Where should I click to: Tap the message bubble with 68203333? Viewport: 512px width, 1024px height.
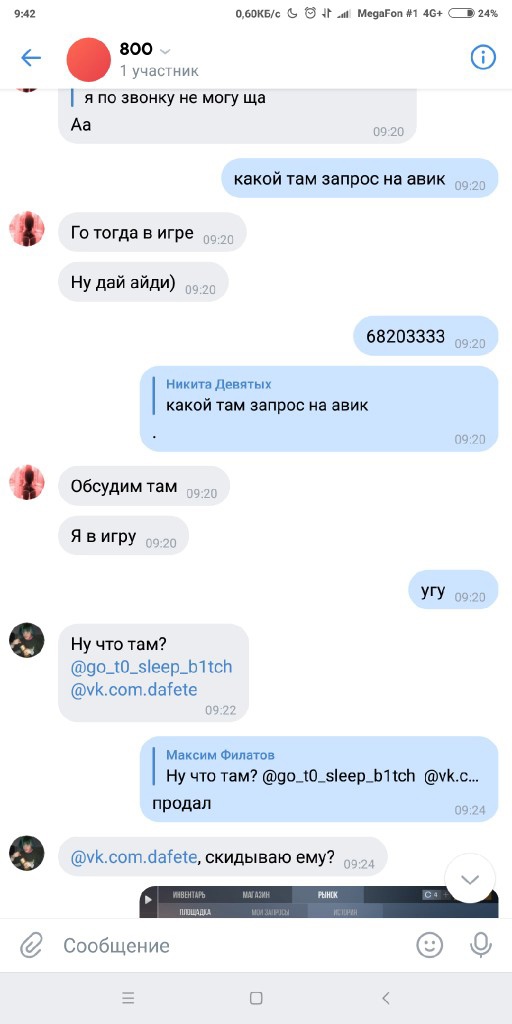click(426, 336)
